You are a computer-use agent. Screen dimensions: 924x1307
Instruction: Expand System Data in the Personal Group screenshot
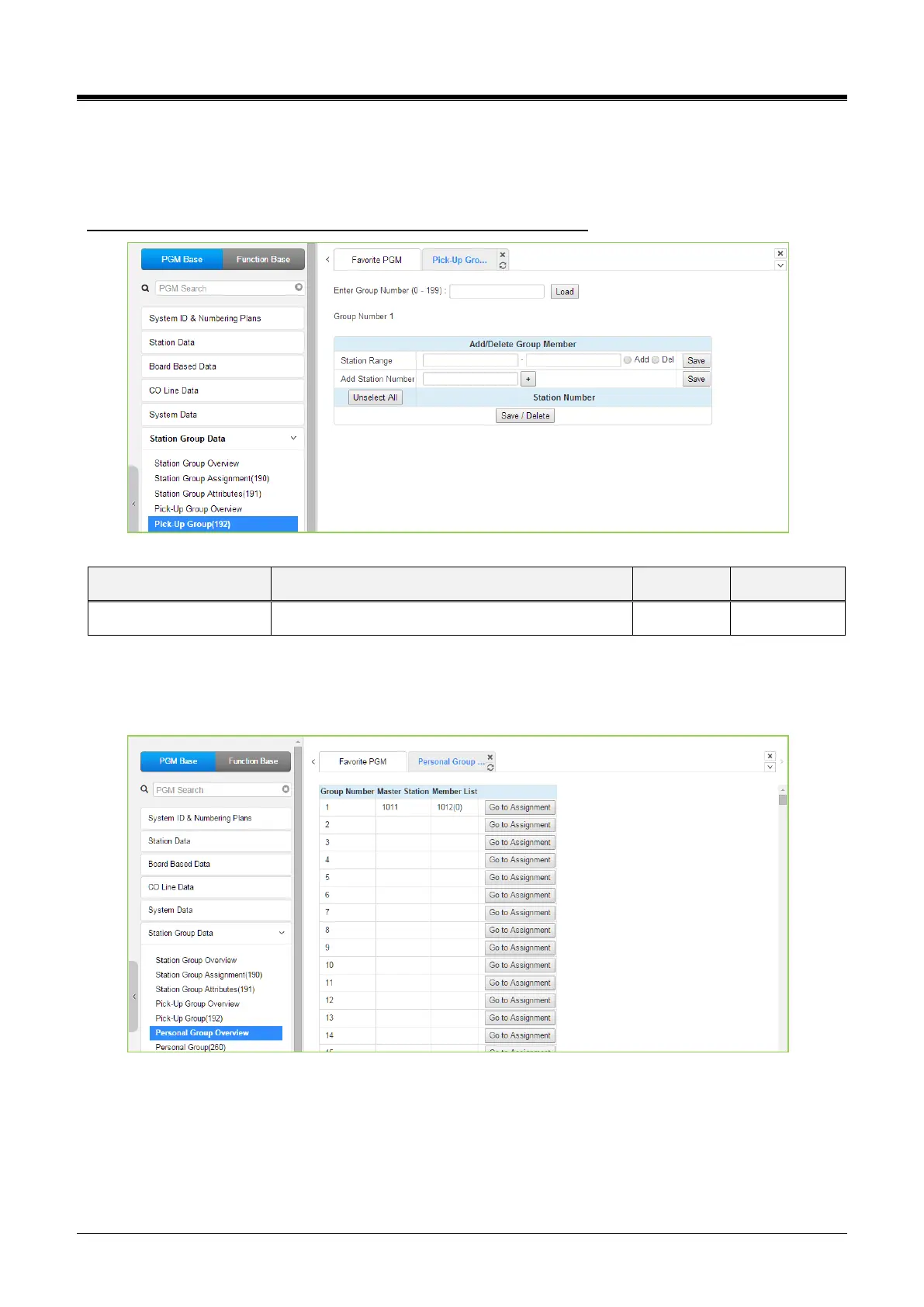point(216,910)
